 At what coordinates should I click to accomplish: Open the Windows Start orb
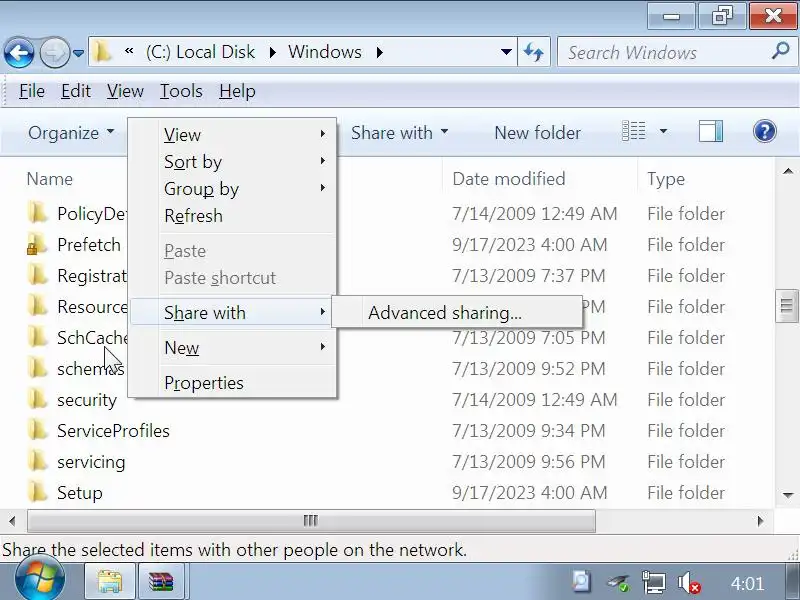(40, 579)
